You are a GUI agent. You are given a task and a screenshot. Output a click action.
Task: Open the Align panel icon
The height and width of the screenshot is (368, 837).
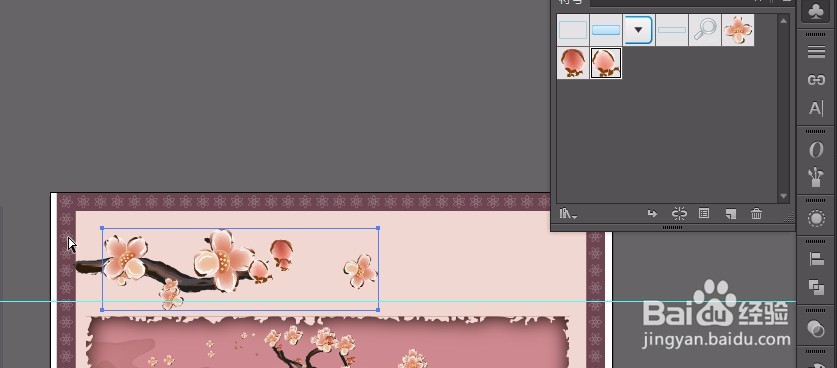coord(816,260)
